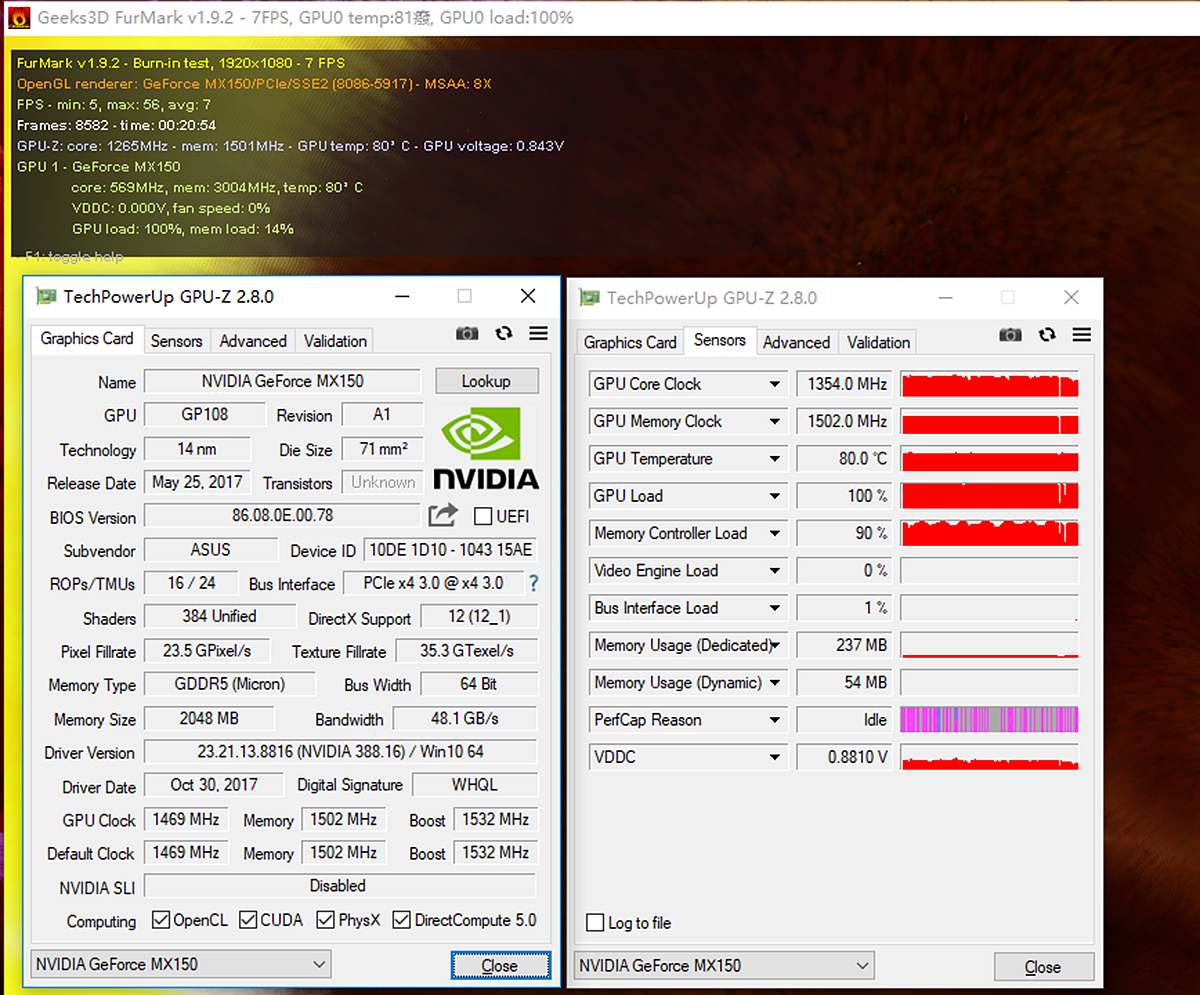Open PerfCap Reason sensor dropdown

(x=774, y=720)
